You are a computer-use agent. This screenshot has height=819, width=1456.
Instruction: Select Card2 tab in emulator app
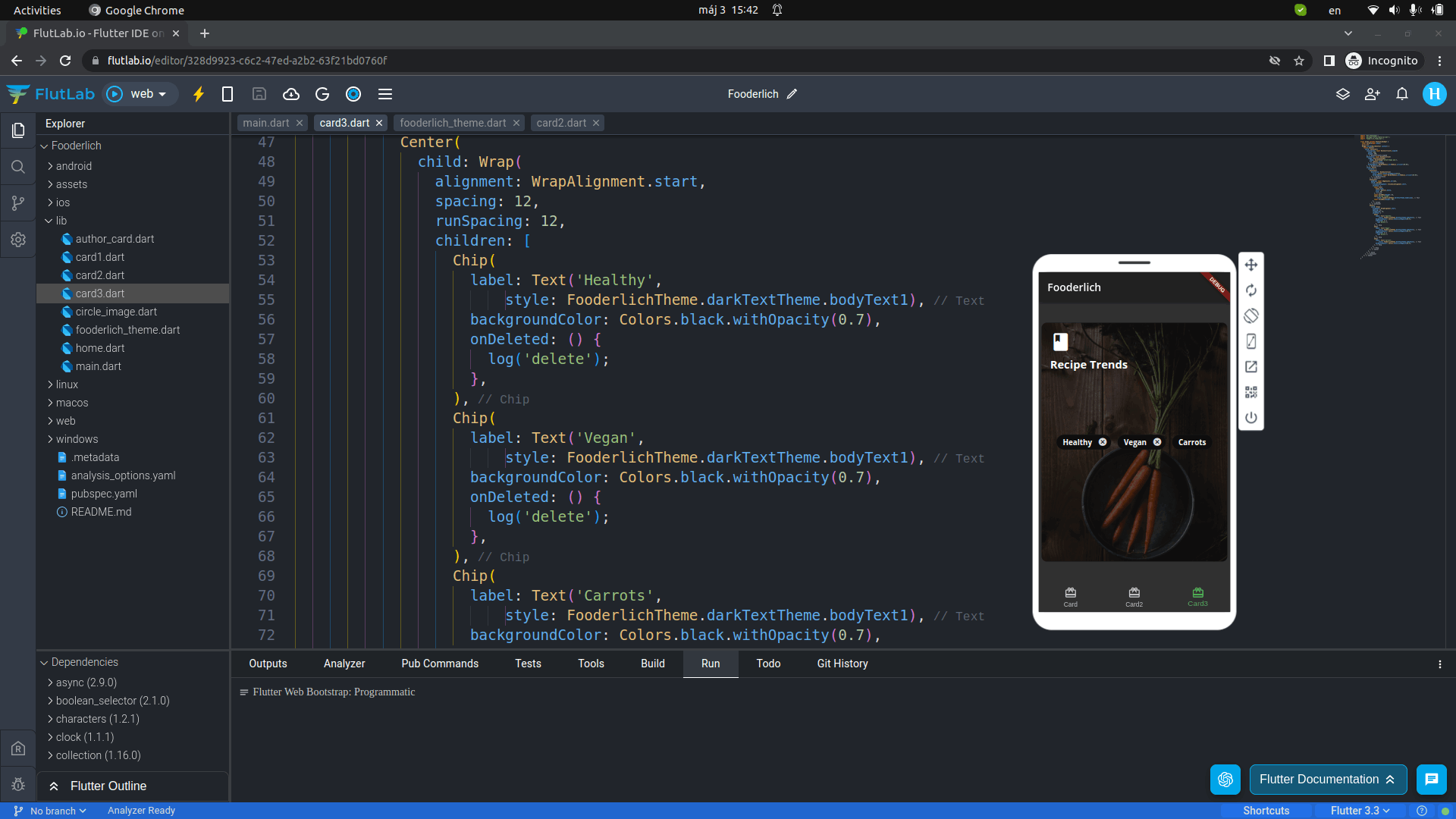1134,597
